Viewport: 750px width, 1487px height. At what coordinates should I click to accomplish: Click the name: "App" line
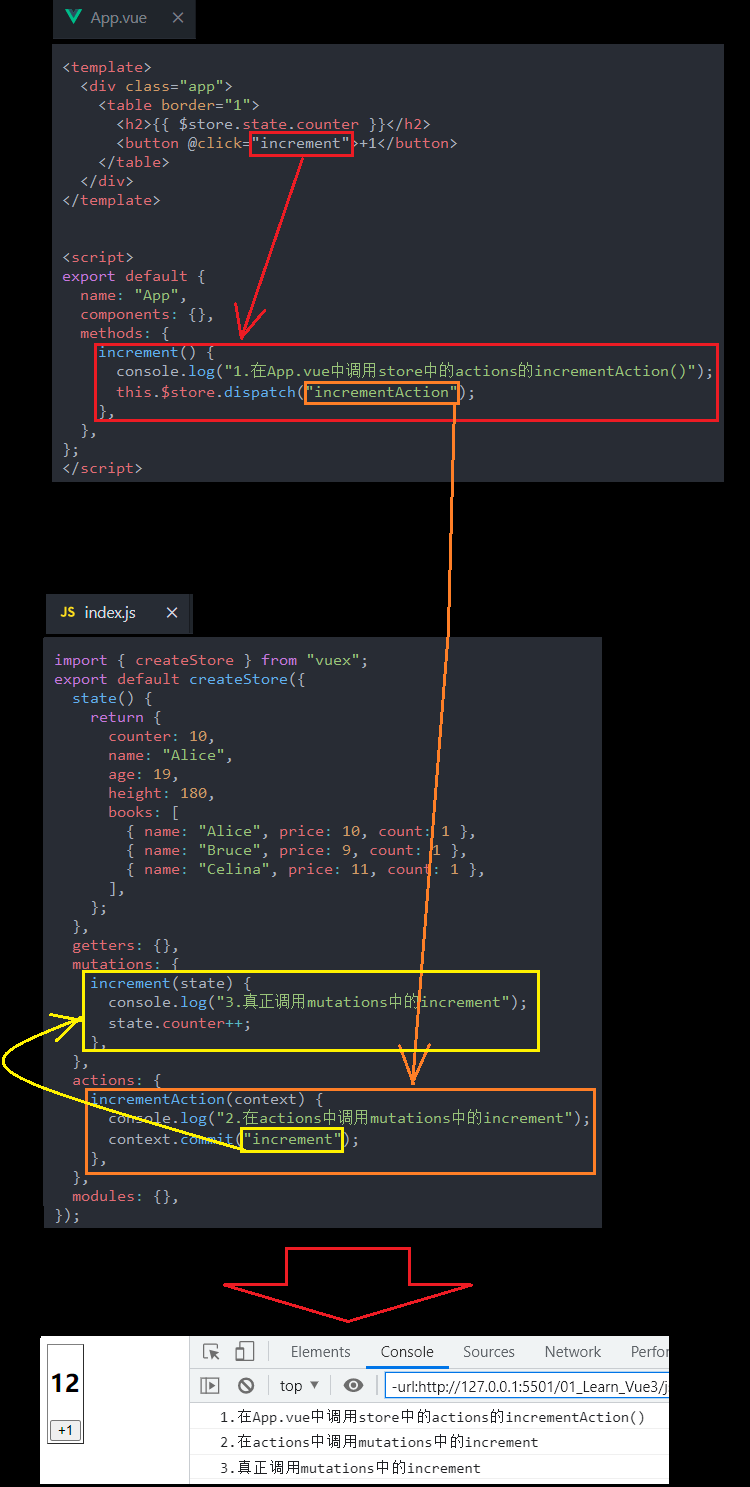(x=134, y=295)
